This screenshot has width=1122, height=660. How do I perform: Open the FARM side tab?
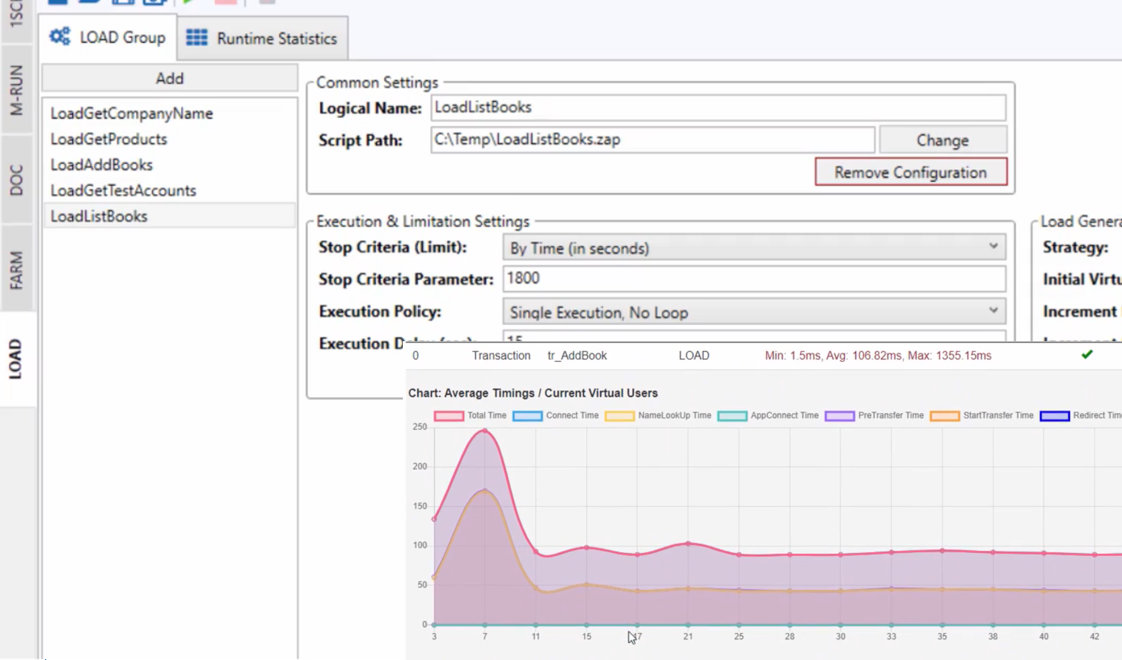tap(17, 269)
